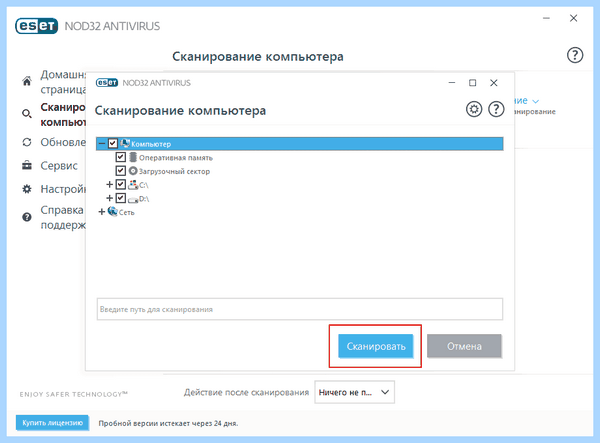The image size is (600, 443).
Task: Uncheck the C:\ drive checkbox
Action: tap(121, 184)
